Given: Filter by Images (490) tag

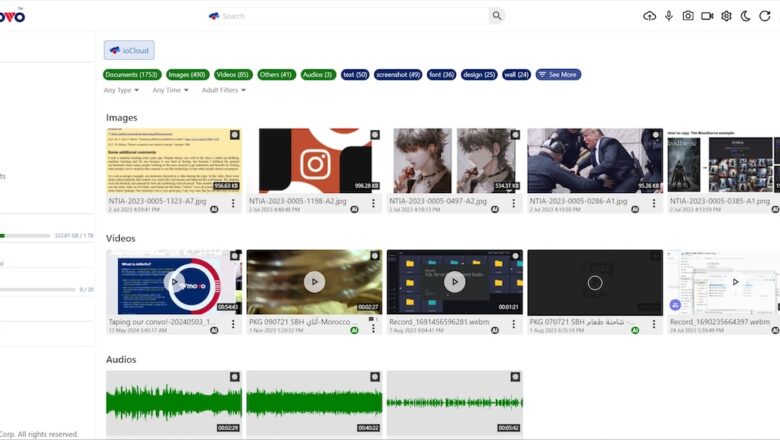Looking at the screenshot, I should pos(188,75).
